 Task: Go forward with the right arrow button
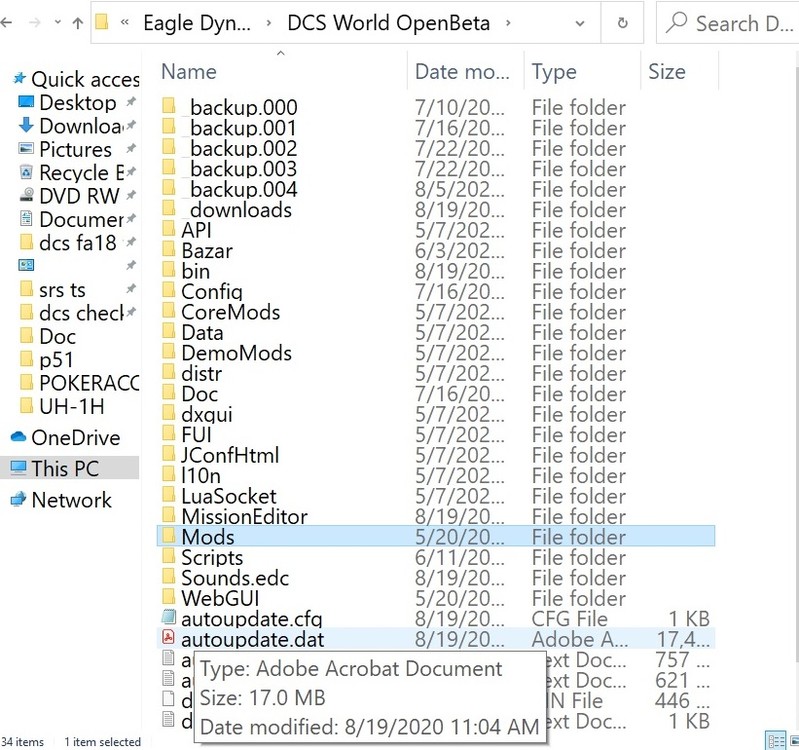[x=35, y=23]
